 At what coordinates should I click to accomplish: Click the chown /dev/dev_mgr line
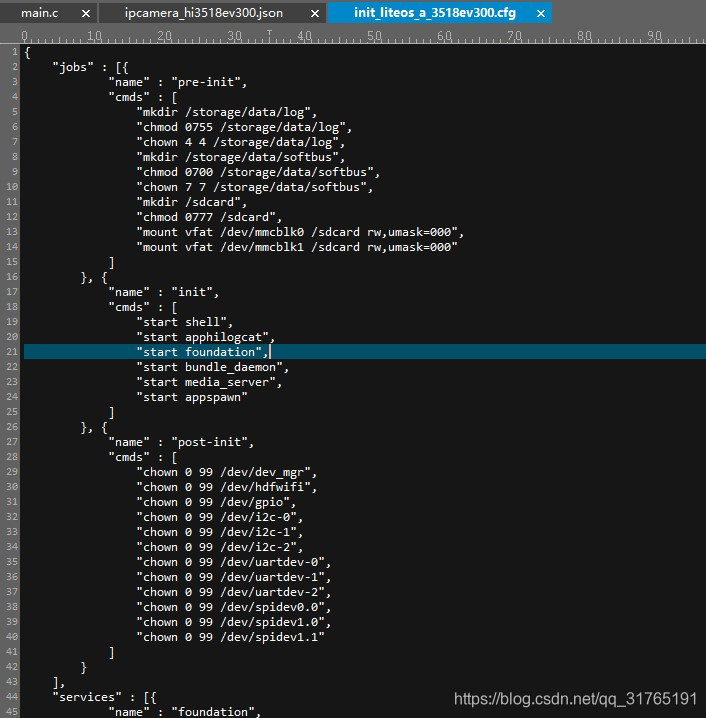point(227,472)
